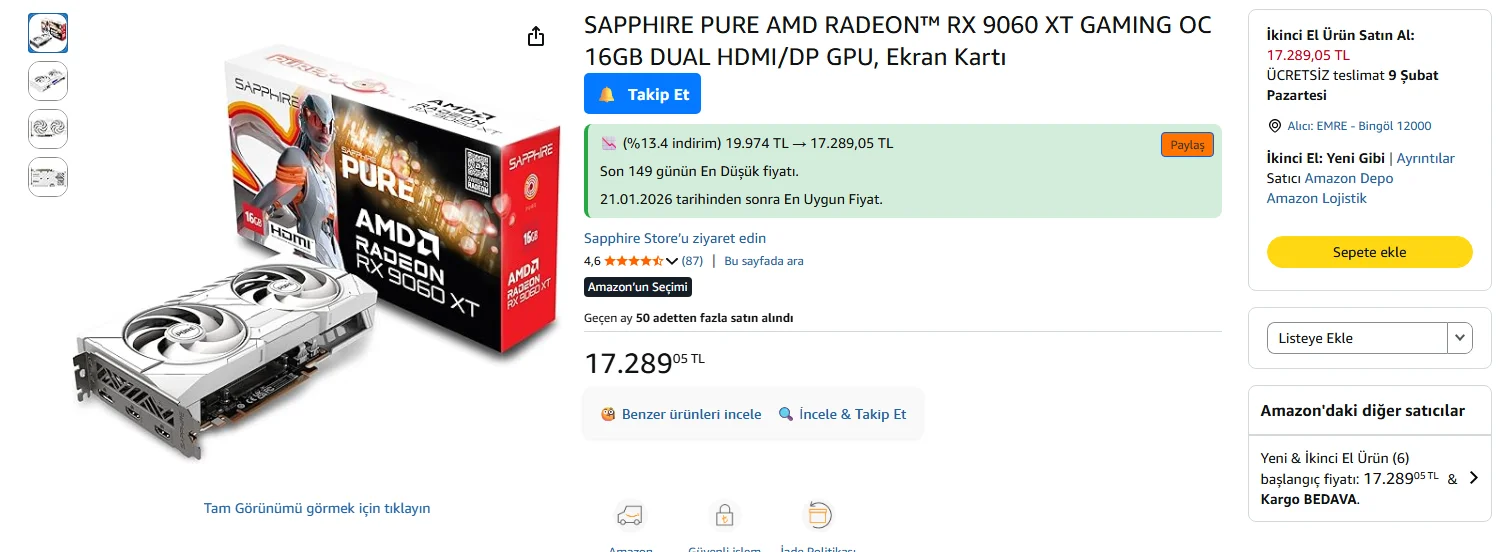Click the share icon above product image
The image size is (1504, 552).
(536, 37)
